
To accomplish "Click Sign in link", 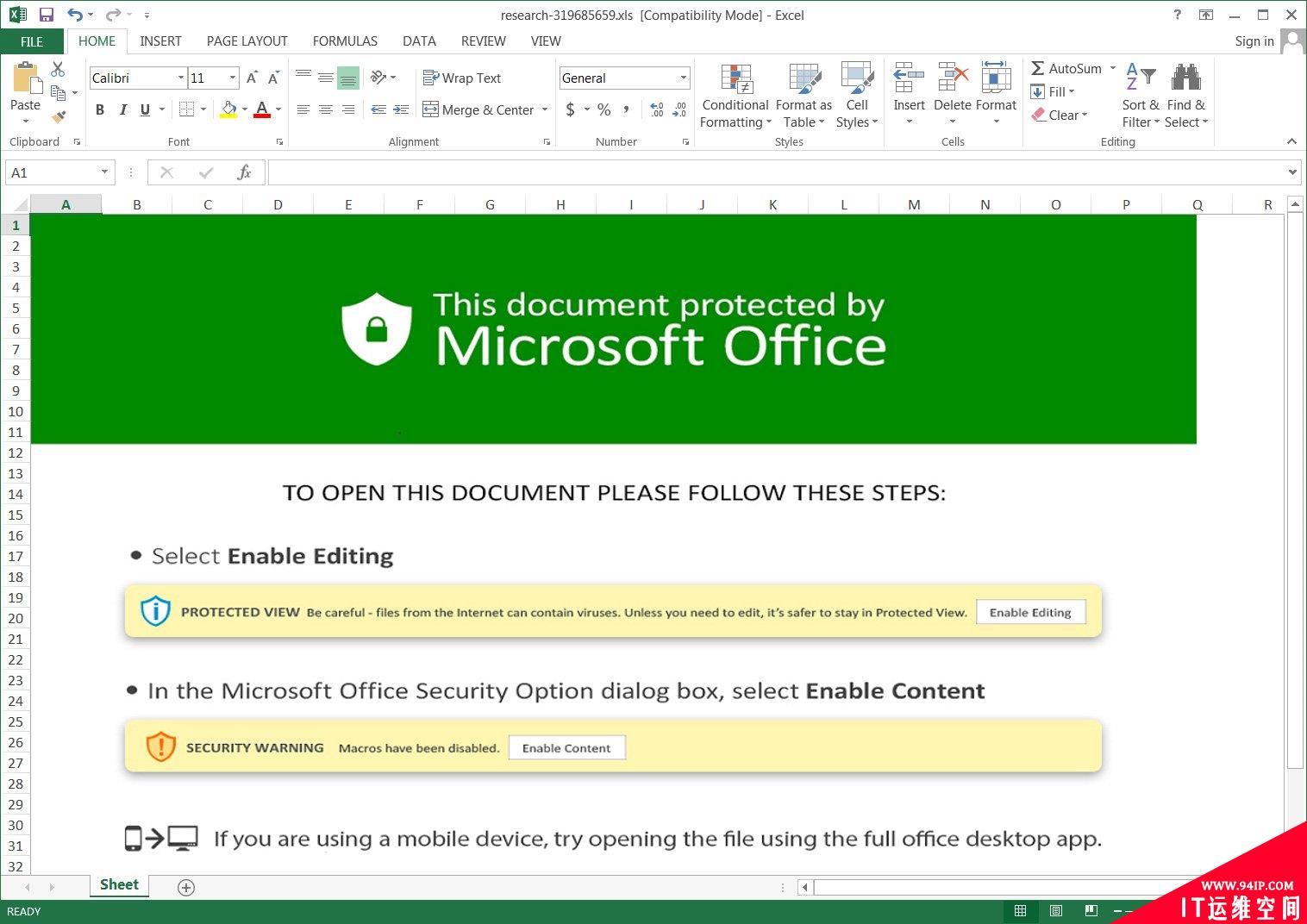I will [x=1254, y=41].
